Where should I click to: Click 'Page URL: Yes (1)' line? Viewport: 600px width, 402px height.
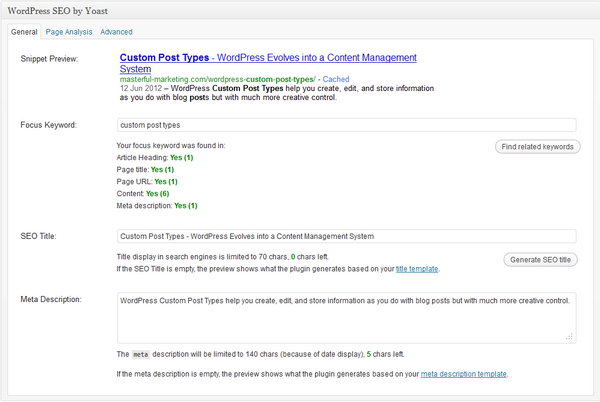[147, 182]
